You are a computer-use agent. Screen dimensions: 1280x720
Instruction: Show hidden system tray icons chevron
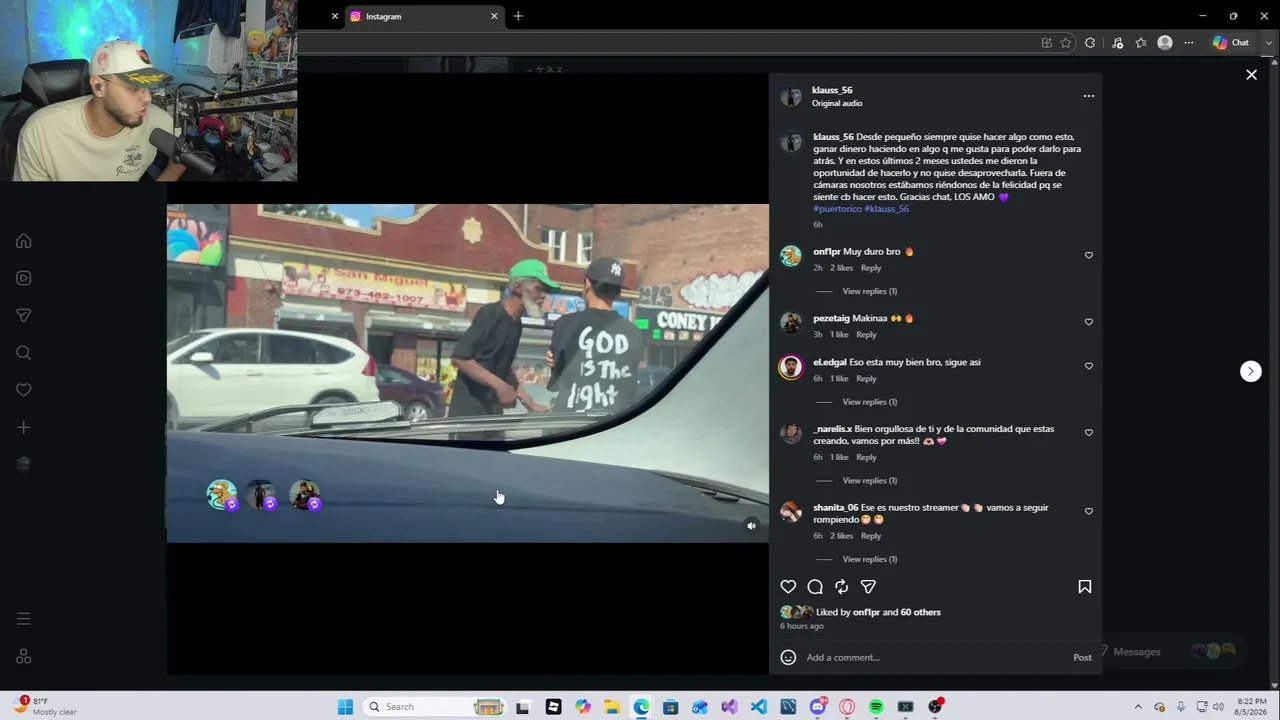coord(1138,707)
